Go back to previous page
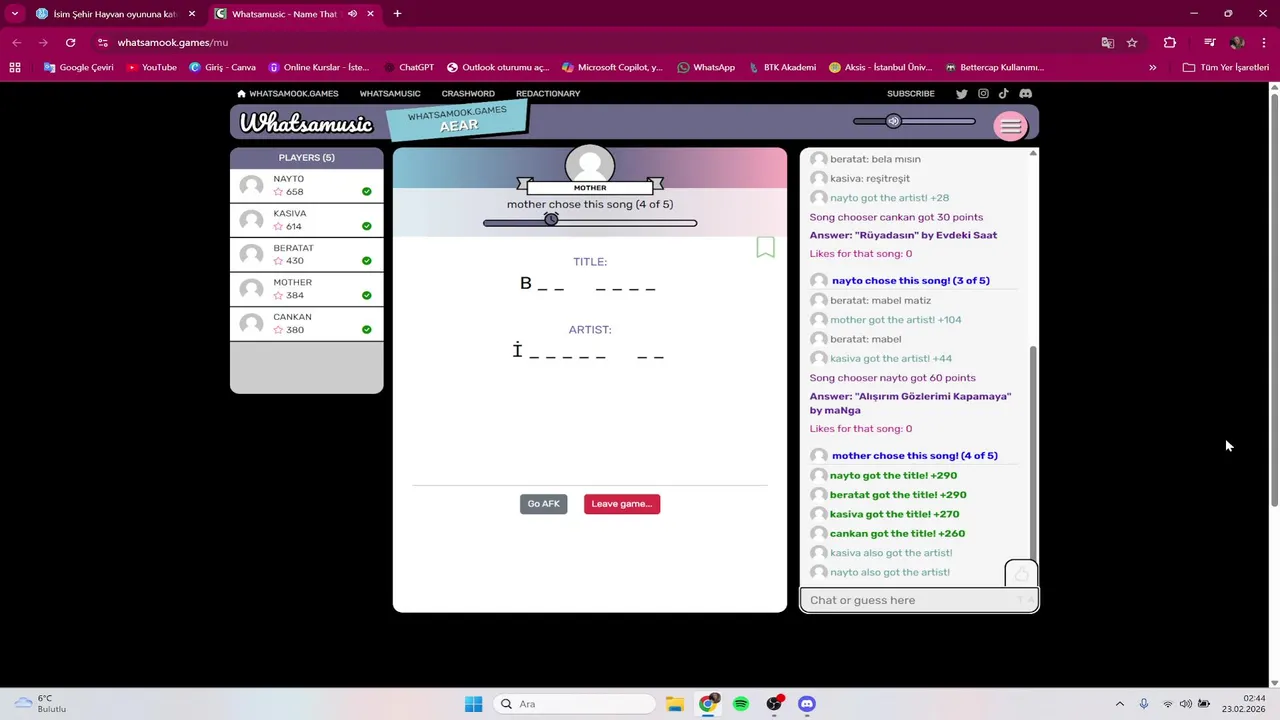The width and height of the screenshot is (1280, 720). 17,43
